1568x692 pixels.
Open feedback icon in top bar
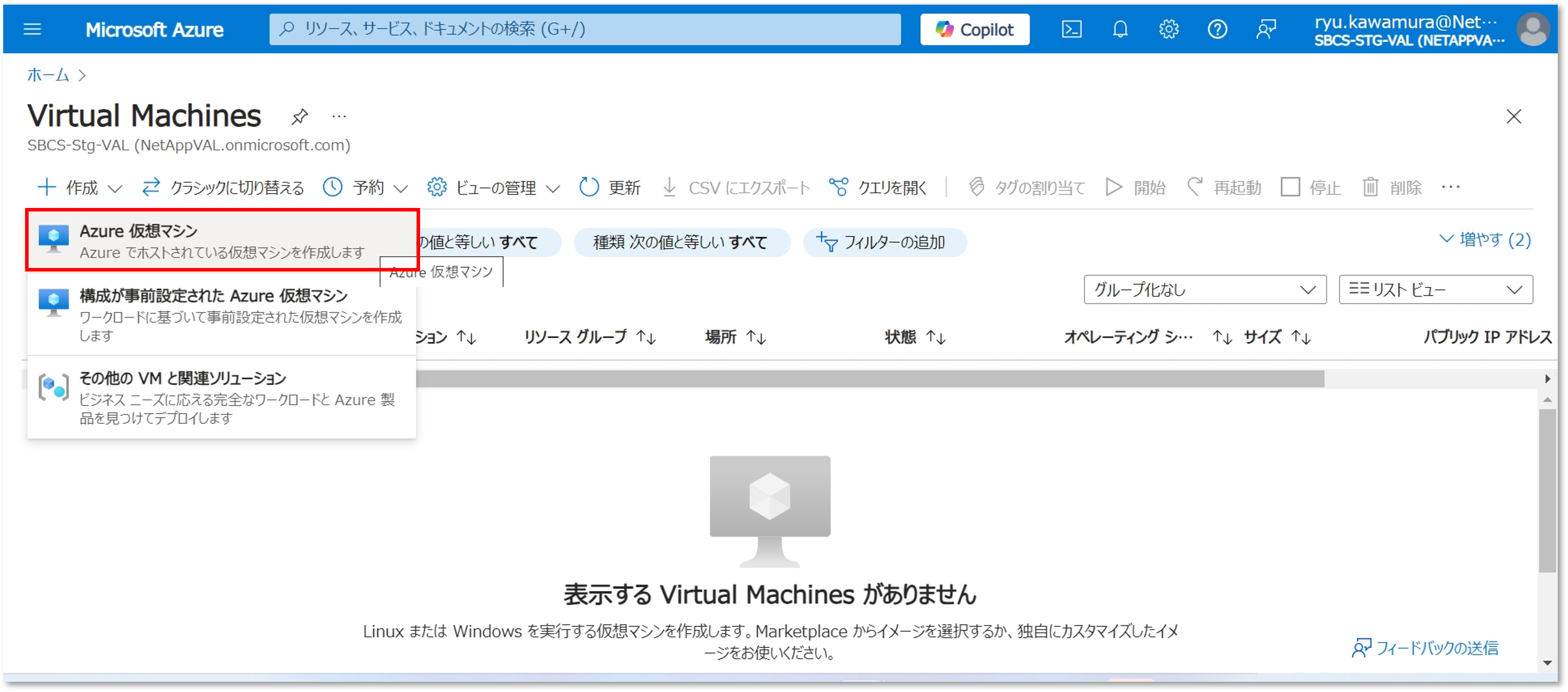(x=1266, y=29)
